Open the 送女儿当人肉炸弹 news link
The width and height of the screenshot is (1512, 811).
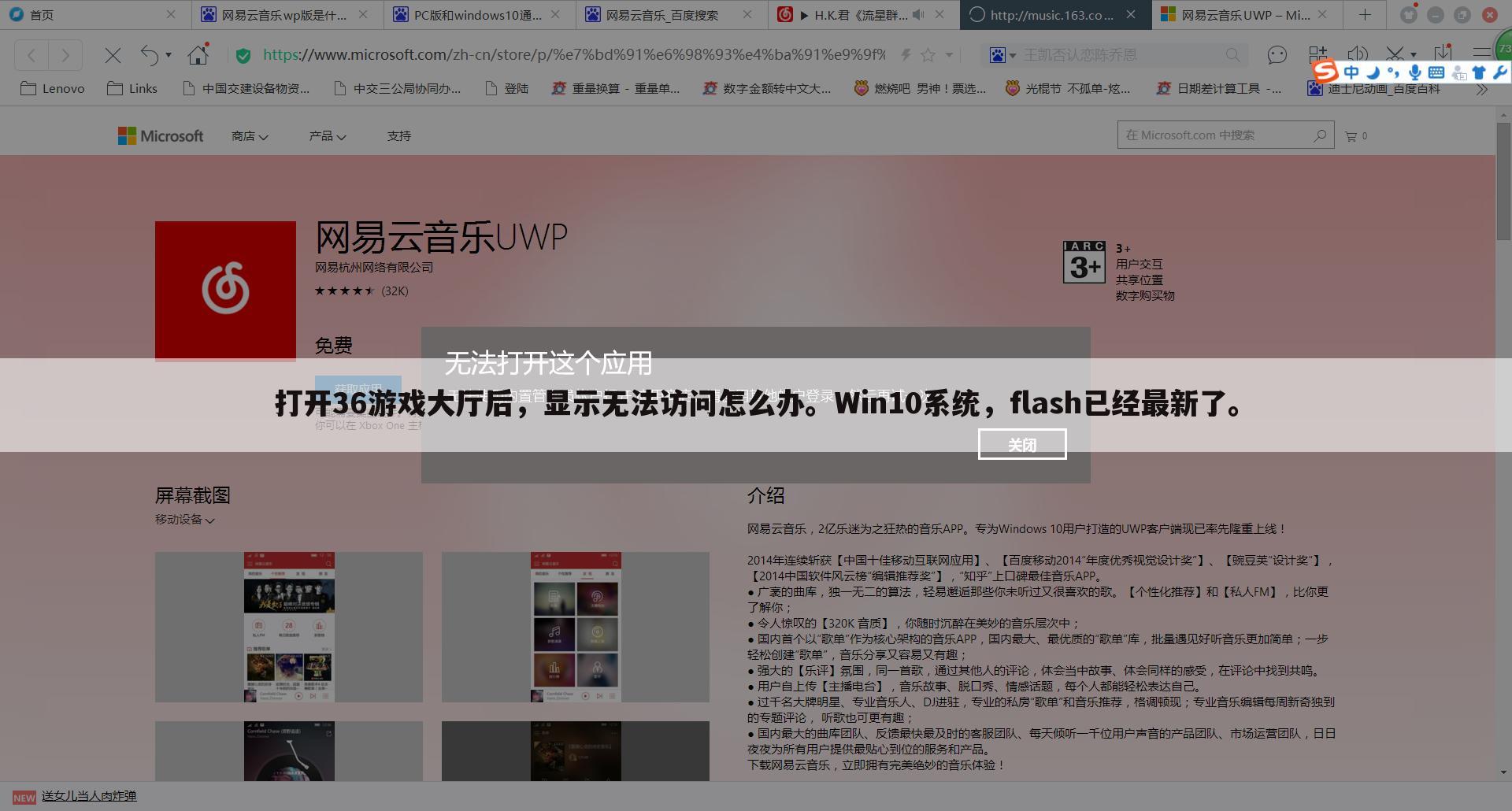click(89, 796)
